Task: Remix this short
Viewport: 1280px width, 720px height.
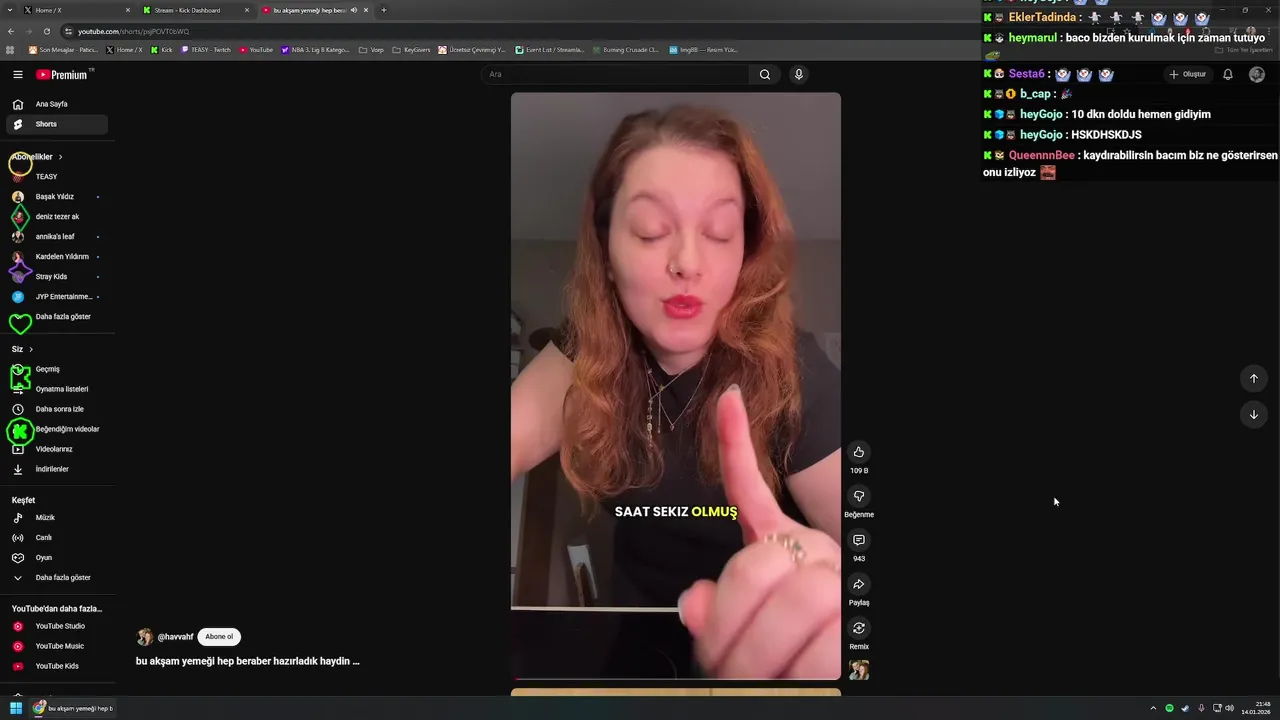Action: pyautogui.click(x=859, y=628)
